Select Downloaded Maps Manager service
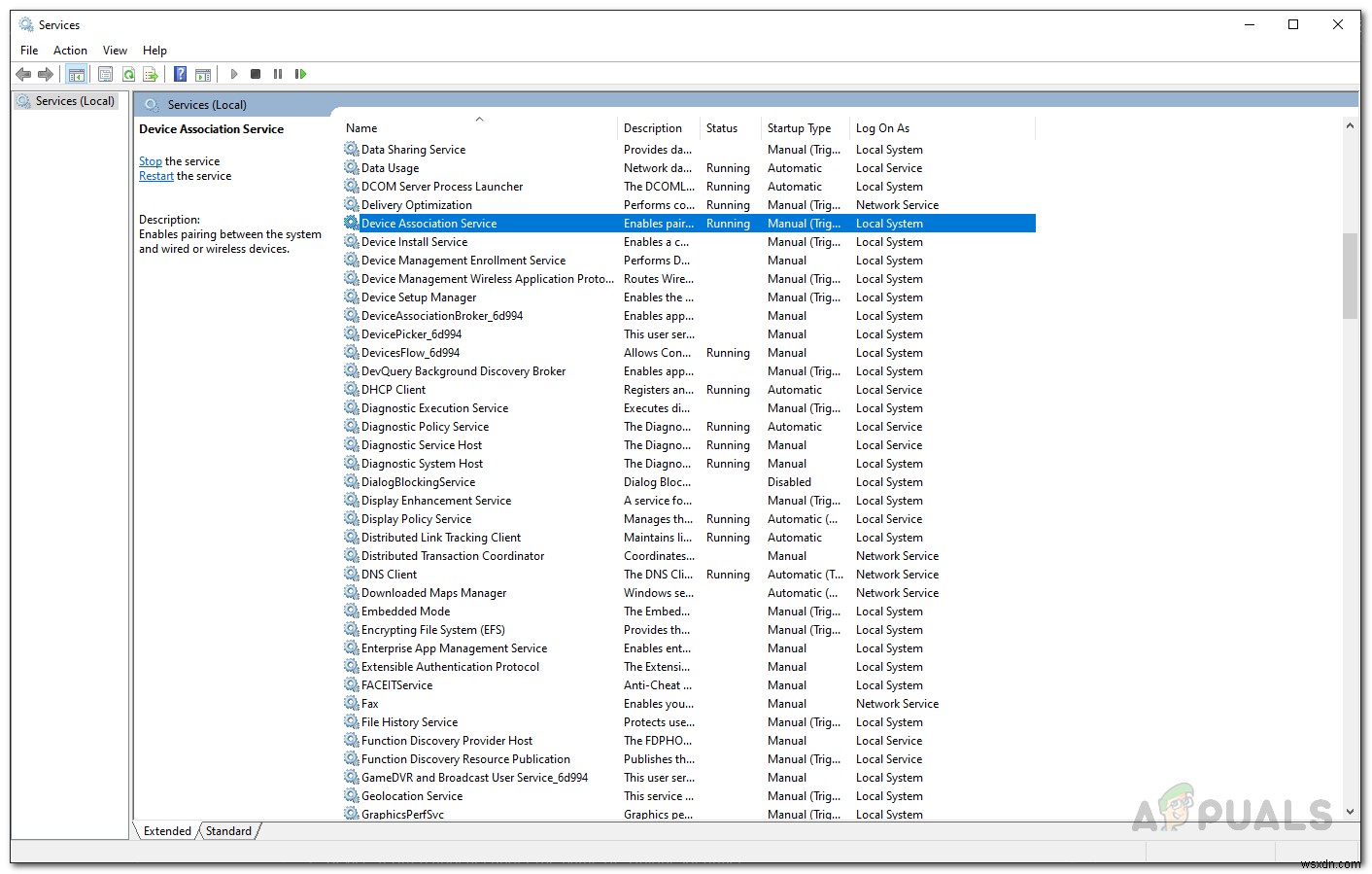Viewport: 1372px width, 874px height. pyautogui.click(x=689, y=592)
